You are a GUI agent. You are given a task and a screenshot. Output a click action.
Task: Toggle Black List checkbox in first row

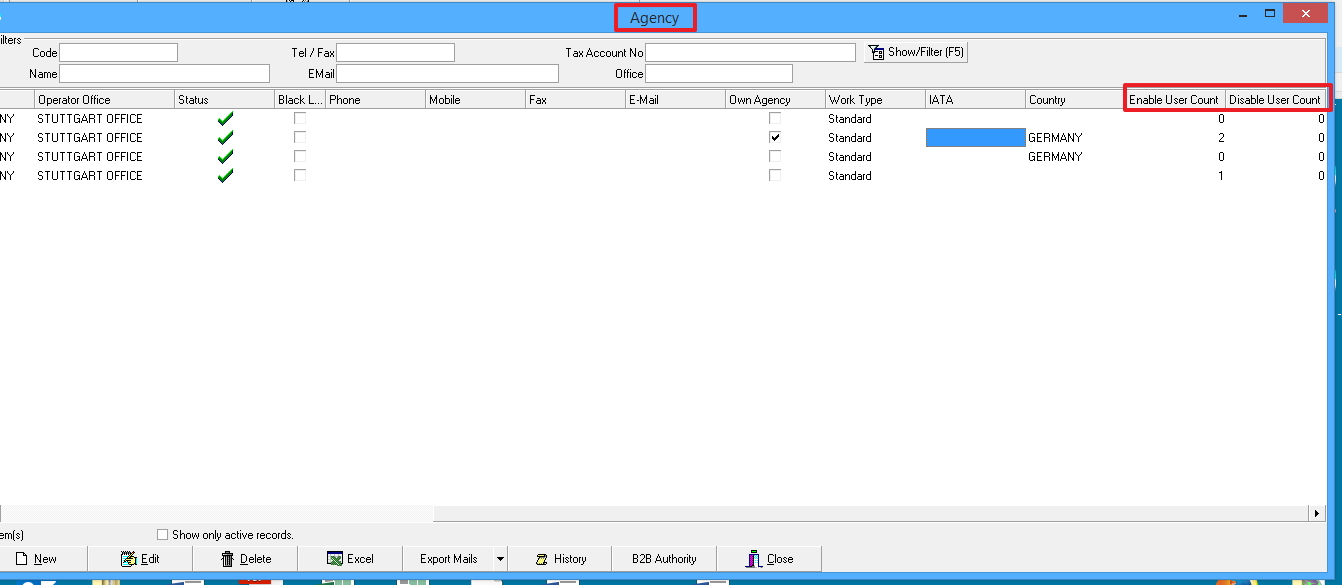[x=299, y=119]
